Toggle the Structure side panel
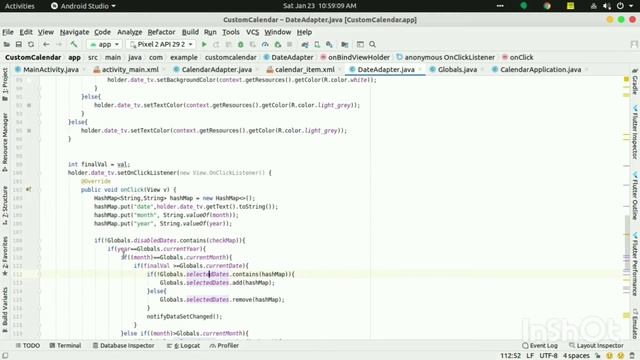This screenshot has height=360, width=640. (x=5, y=205)
